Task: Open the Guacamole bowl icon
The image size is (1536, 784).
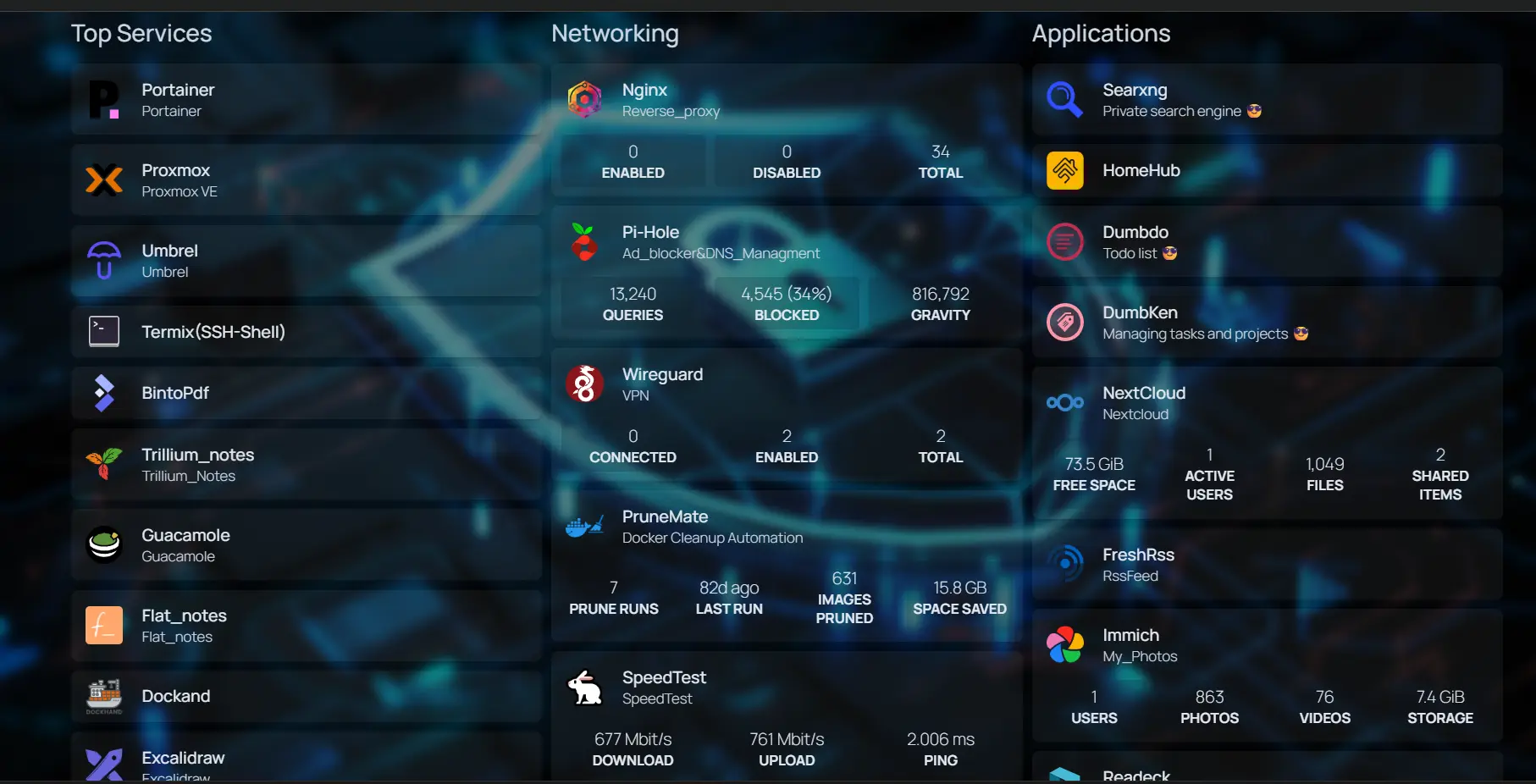Action: pyautogui.click(x=104, y=545)
